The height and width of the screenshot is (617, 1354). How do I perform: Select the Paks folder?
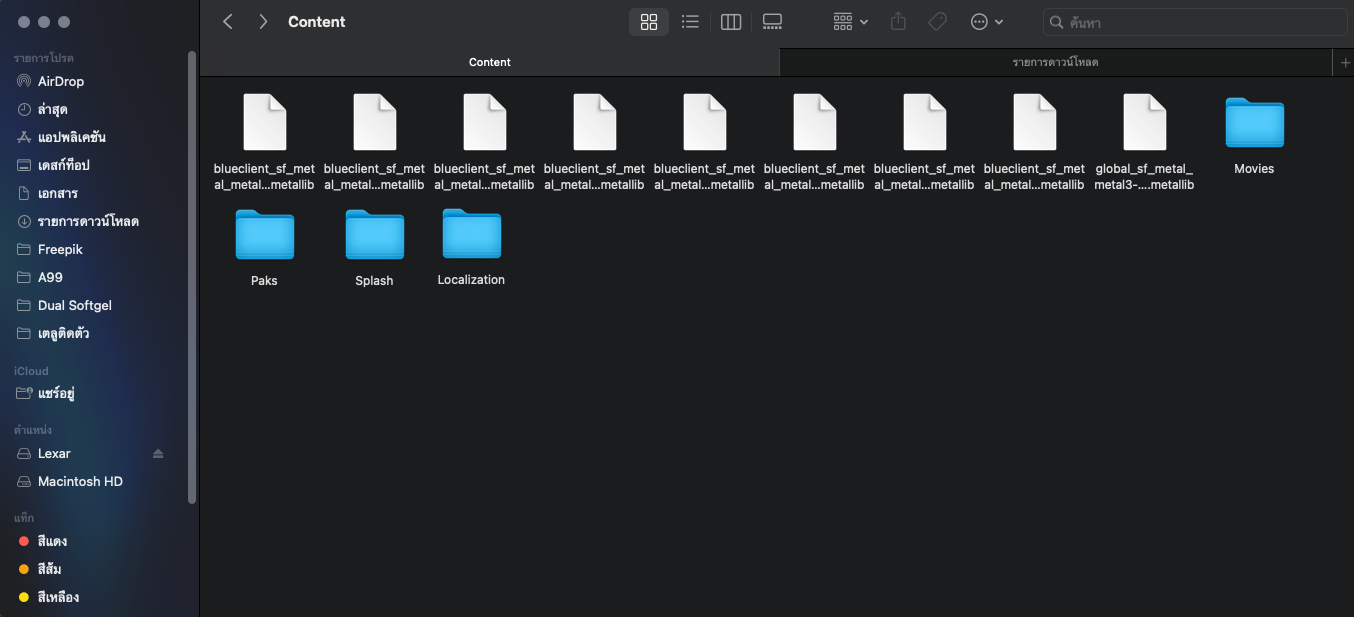tap(264, 248)
